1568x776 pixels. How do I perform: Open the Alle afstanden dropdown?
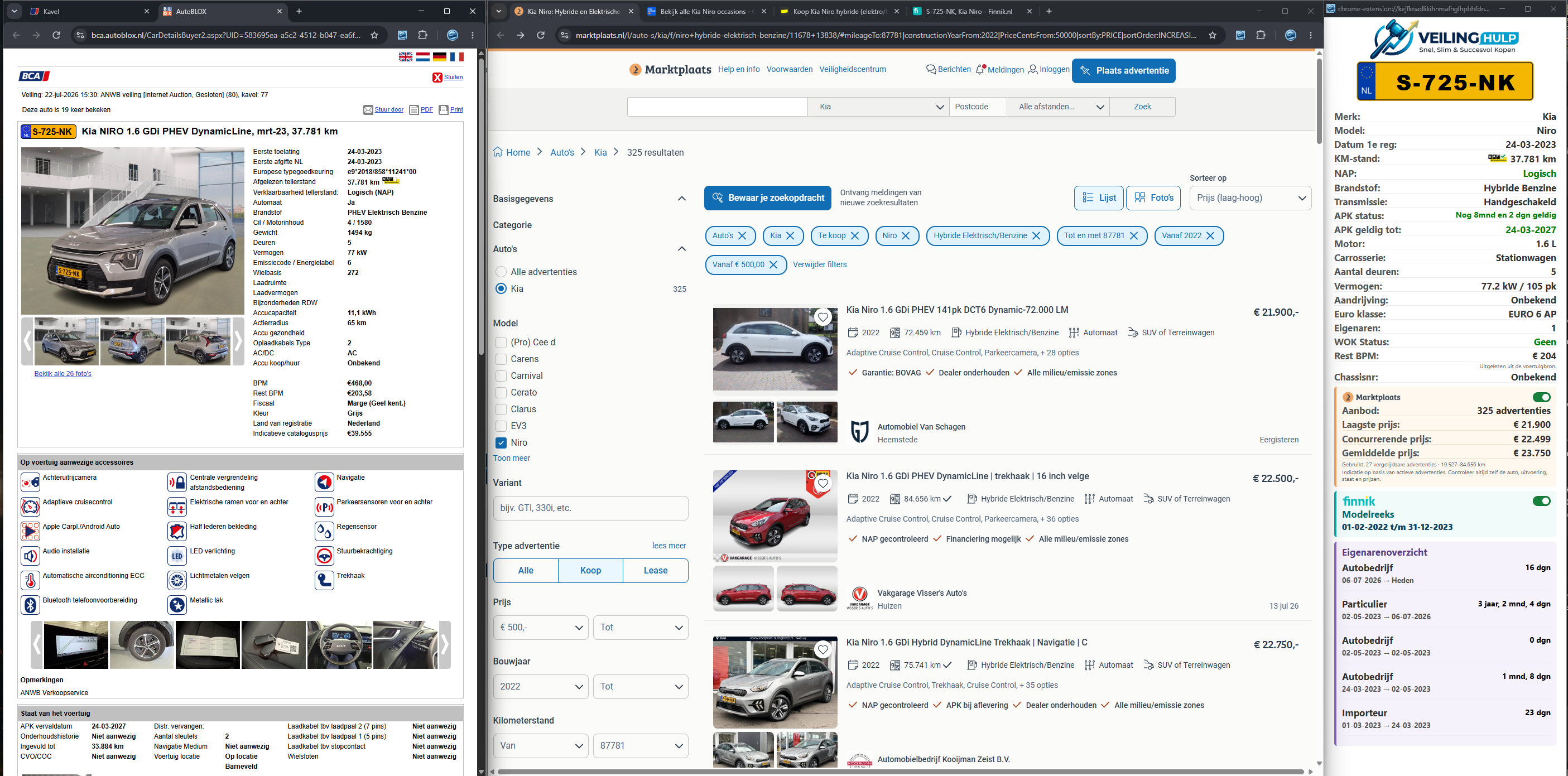click(x=1059, y=107)
